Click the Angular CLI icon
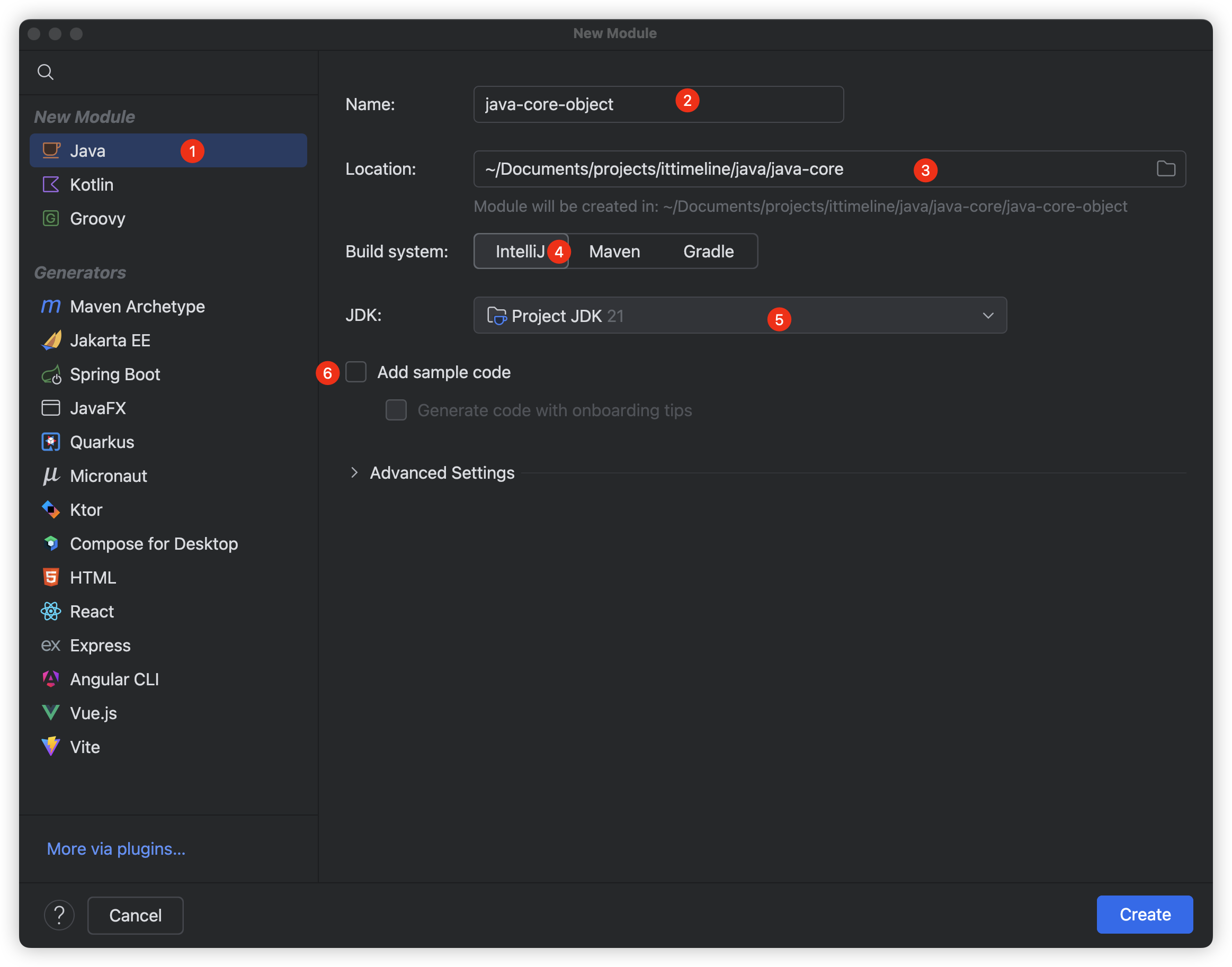Screen dimensions: 1232x967 51,679
